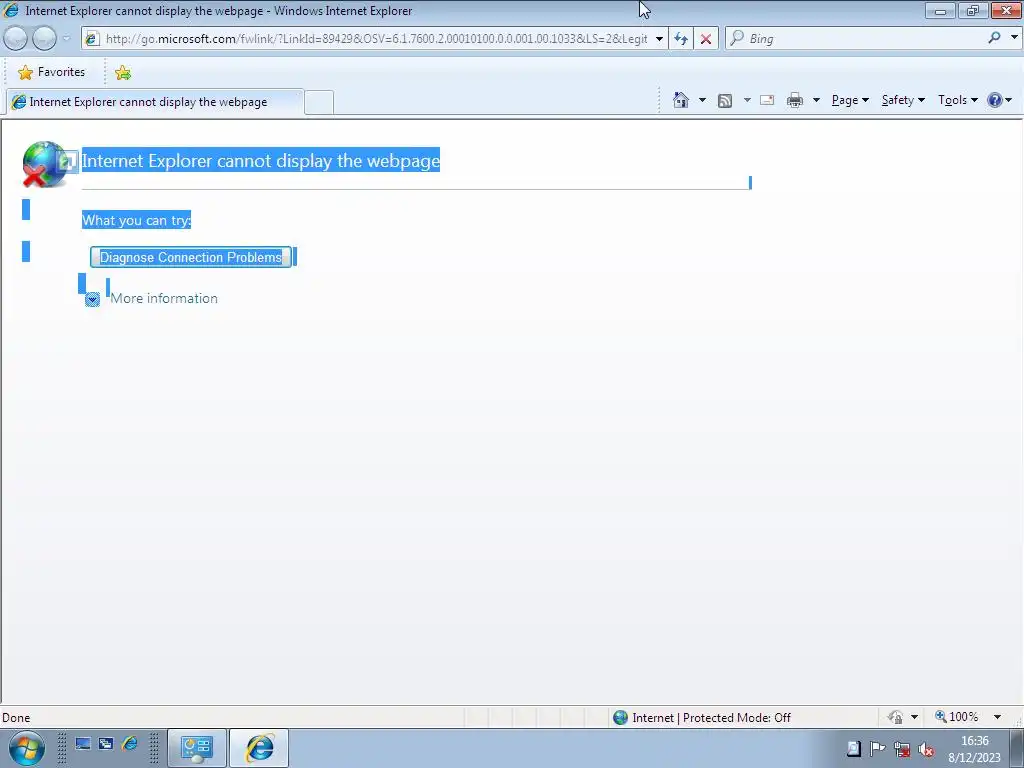The height and width of the screenshot is (768, 1024).
Task: Expand the Home button dropdown
Action: 702,100
